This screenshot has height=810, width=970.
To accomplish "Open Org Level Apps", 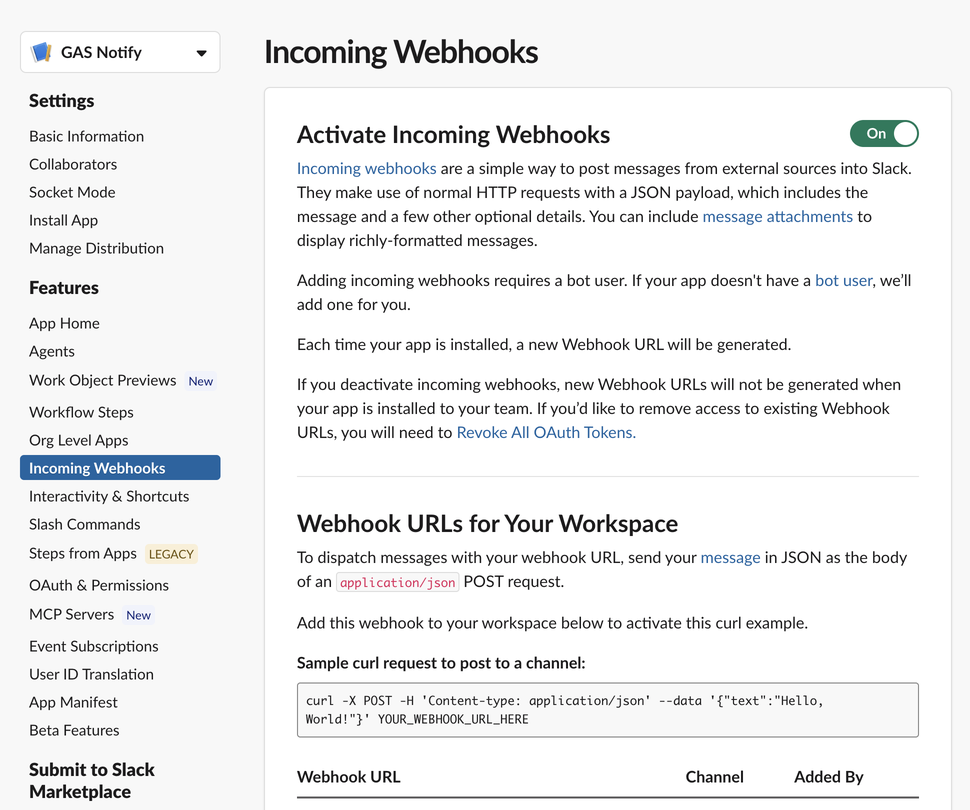I will [x=79, y=440].
